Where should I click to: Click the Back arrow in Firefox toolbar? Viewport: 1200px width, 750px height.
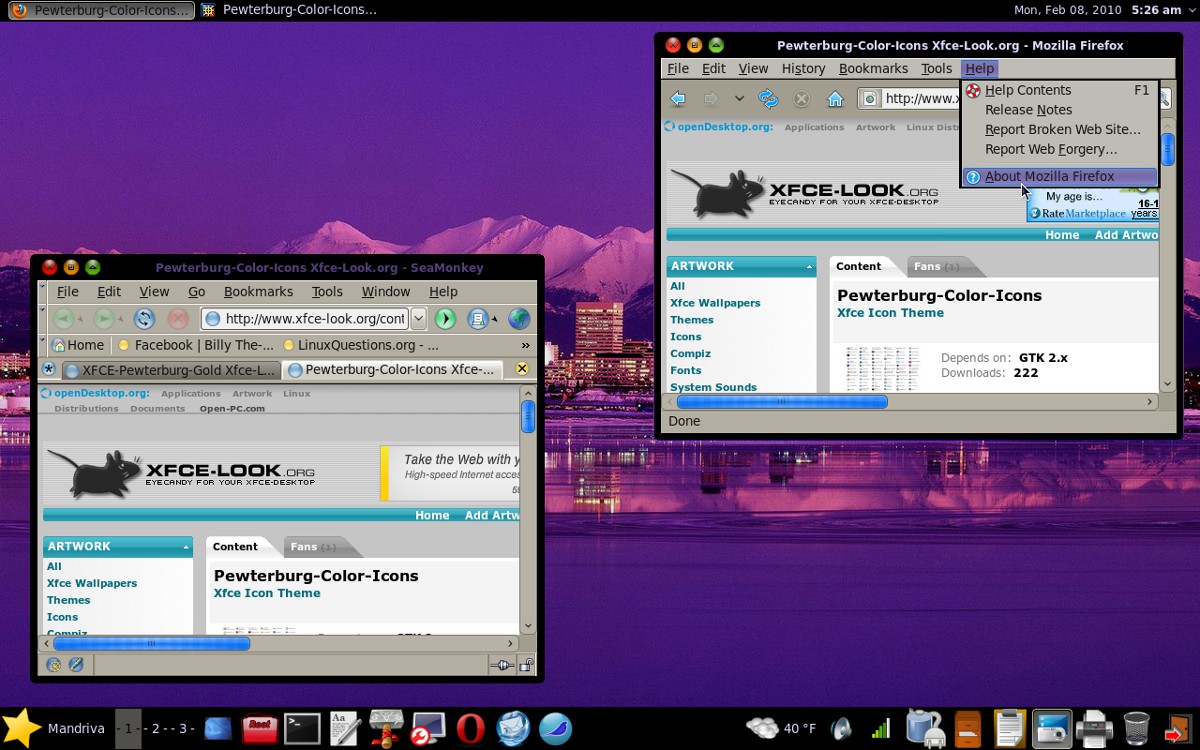pyautogui.click(x=679, y=98)
